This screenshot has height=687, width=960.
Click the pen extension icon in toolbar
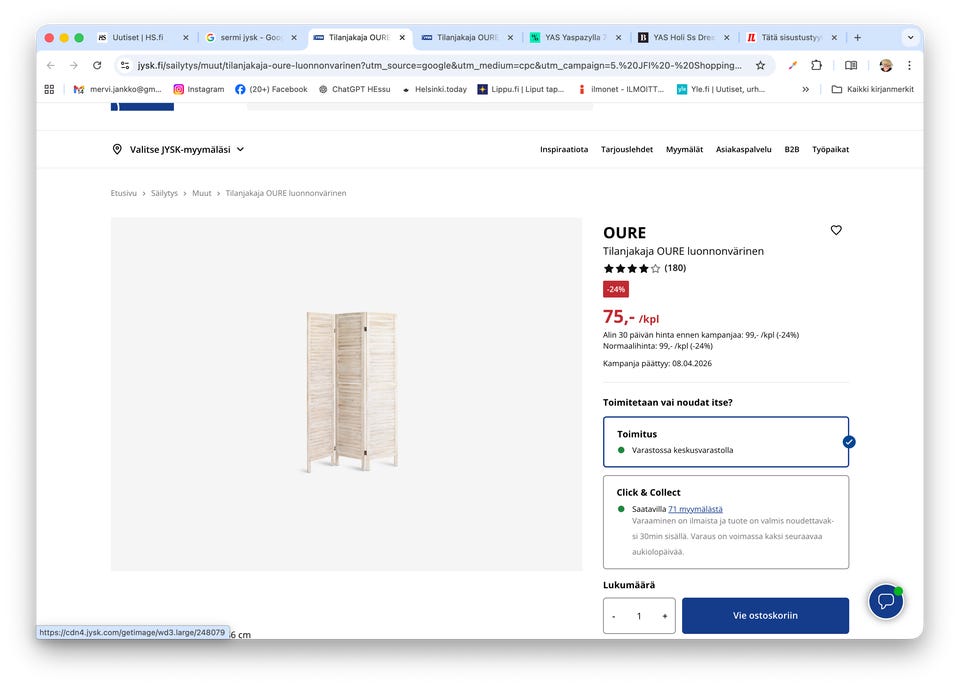coord(792,65)
